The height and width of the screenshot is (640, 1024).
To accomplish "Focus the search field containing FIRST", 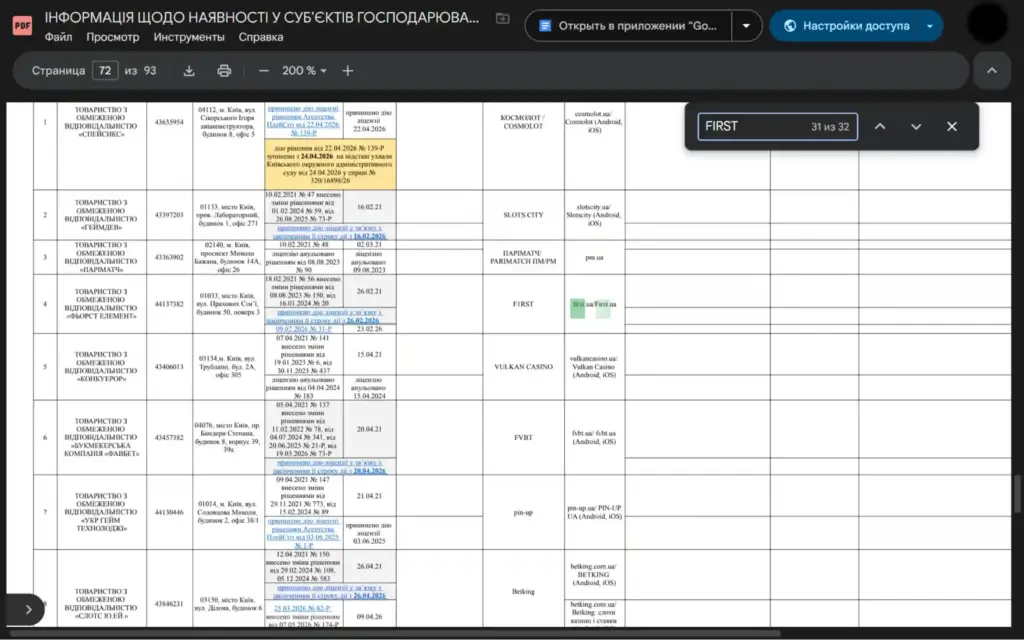I will [x=777, y=127].
